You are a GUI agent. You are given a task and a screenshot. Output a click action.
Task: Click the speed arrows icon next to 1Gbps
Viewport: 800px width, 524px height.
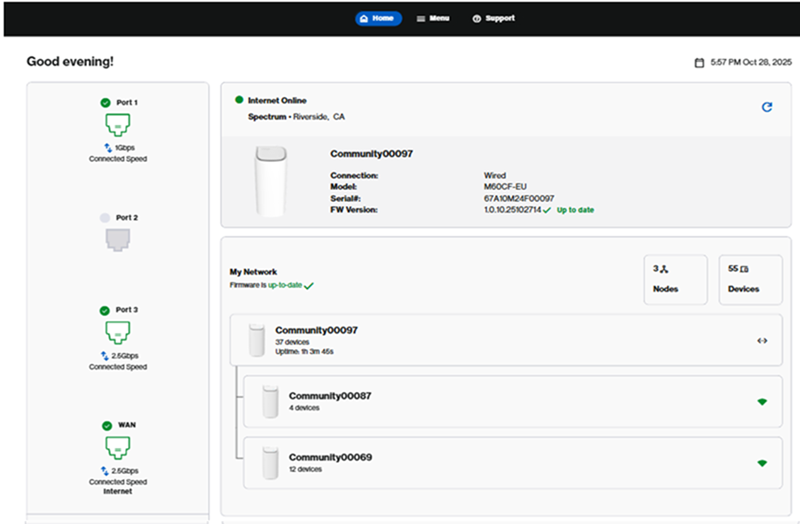[x=108, y=147]
